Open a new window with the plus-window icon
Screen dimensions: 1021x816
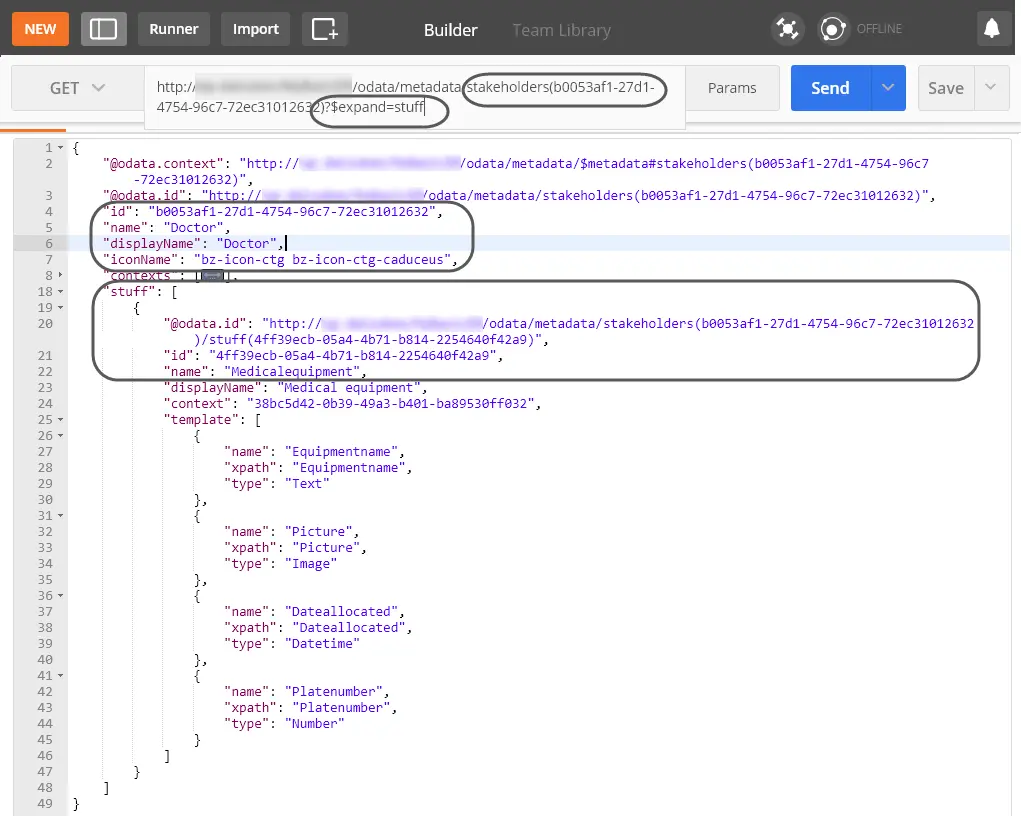pyautogui.click(x=324, y=29)
